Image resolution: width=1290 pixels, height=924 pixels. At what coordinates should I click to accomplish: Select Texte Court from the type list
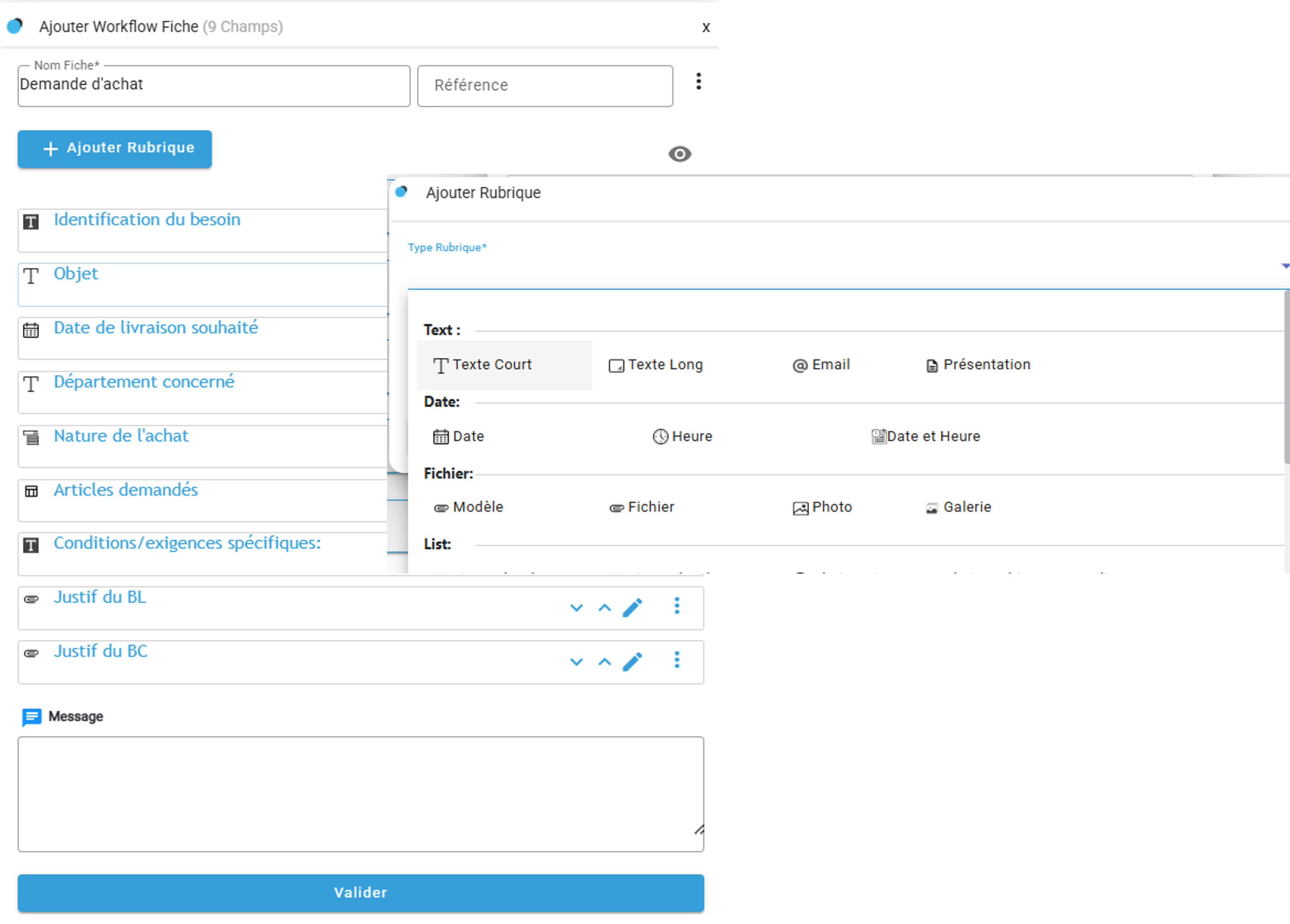[x=482, y=364]
